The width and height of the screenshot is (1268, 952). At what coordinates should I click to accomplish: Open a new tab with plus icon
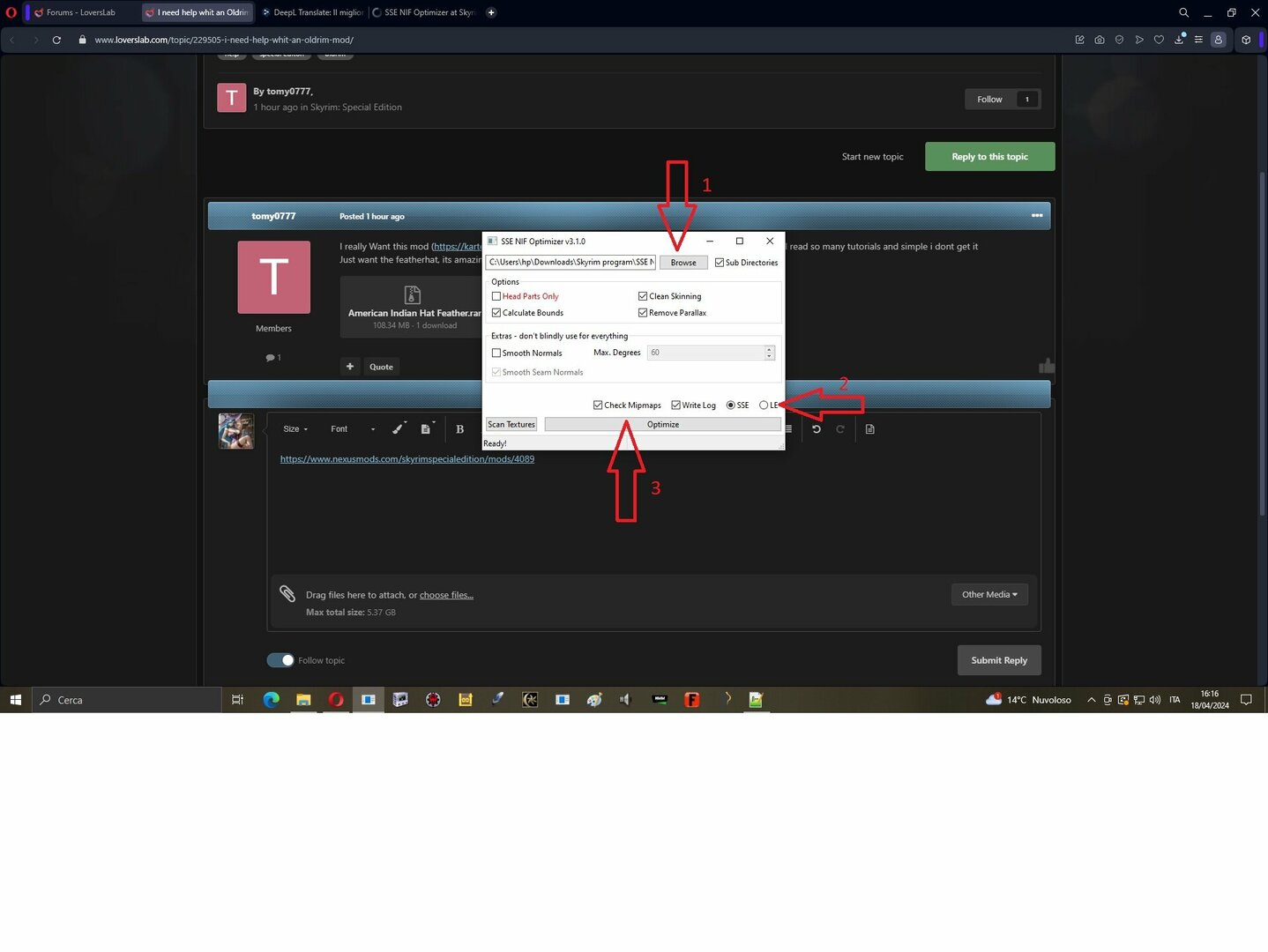[x=491, y=12]
